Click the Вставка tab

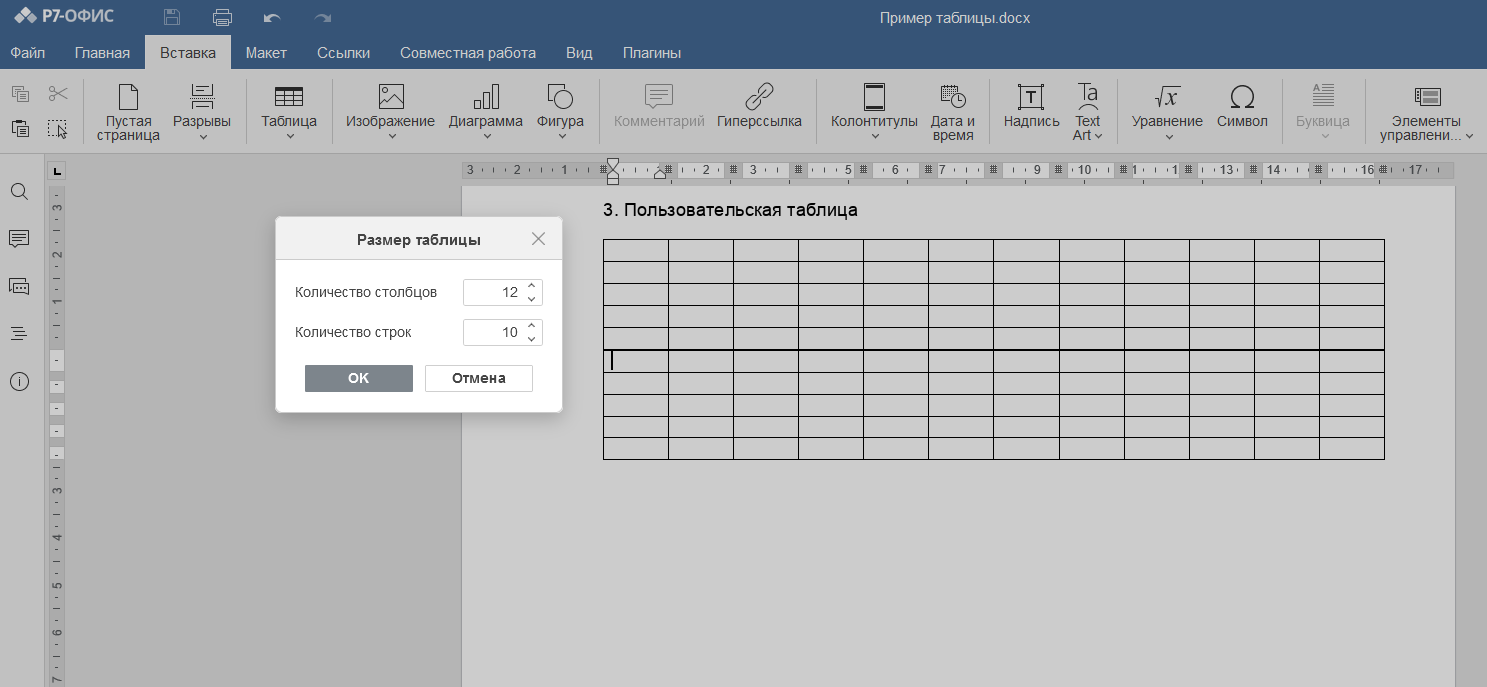[188, 53]
